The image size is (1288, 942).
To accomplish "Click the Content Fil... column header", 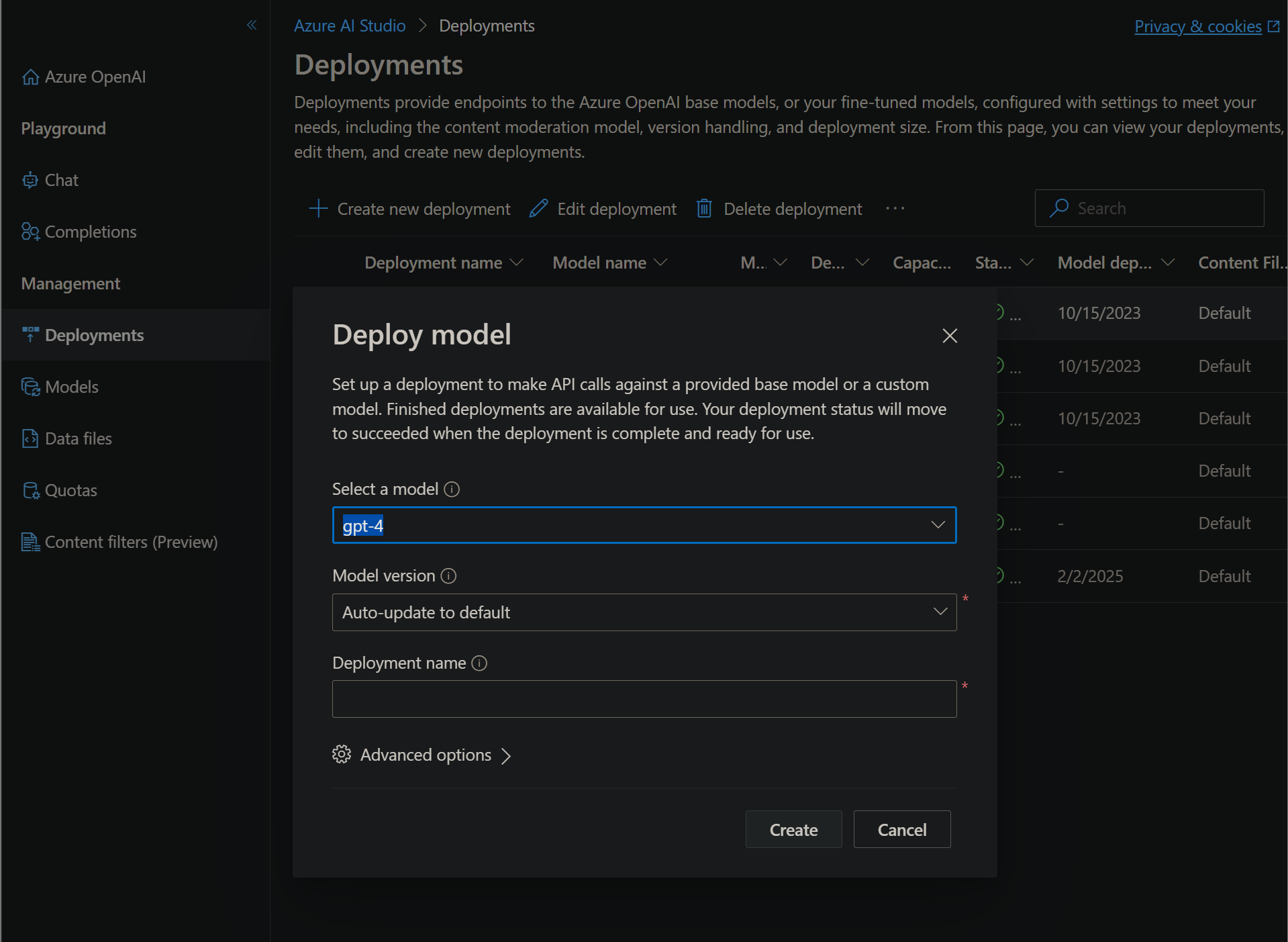I will pos(1242,263).
